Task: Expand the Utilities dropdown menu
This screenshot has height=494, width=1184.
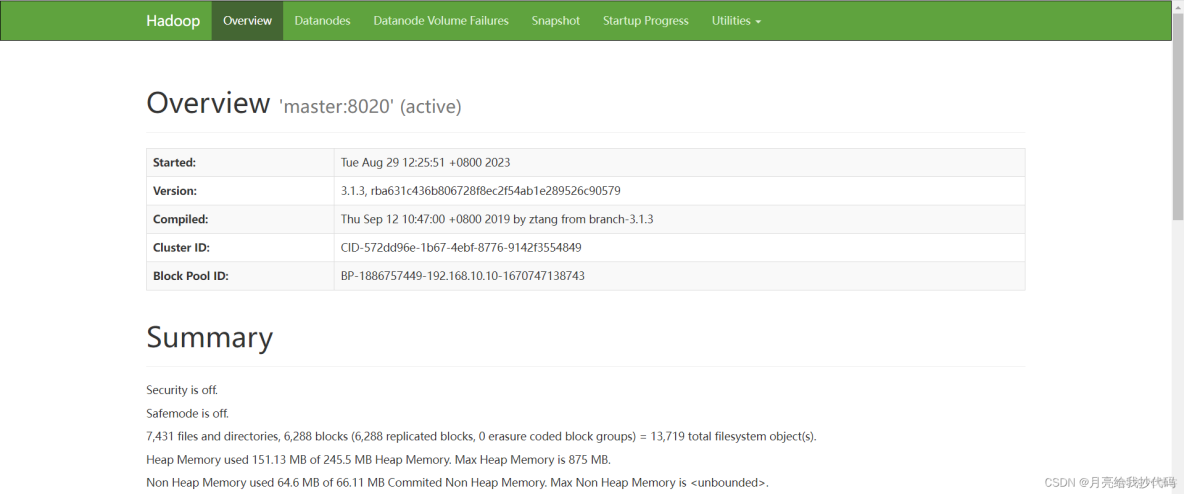Action: coord(736,20)
